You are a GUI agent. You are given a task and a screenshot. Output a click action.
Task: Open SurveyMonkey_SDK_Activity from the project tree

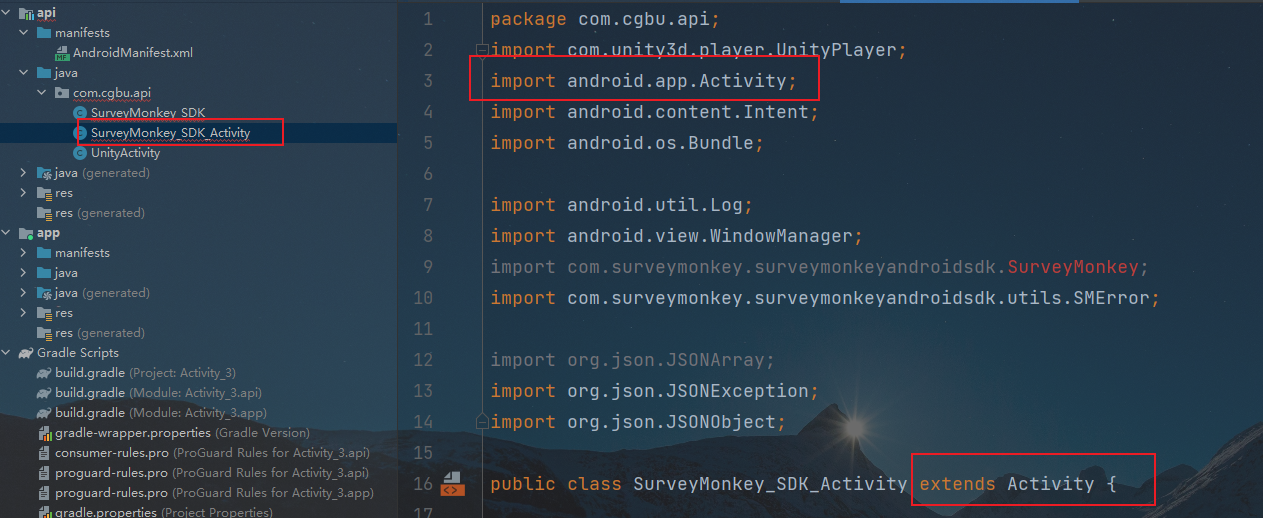pyautogui.click(x=170, y=133)
